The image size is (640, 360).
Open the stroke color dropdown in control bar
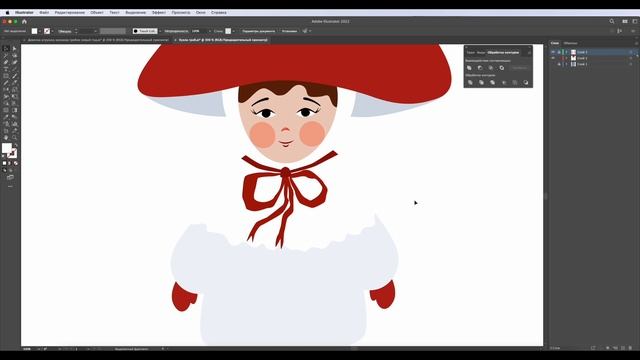(x=52, y=31)
